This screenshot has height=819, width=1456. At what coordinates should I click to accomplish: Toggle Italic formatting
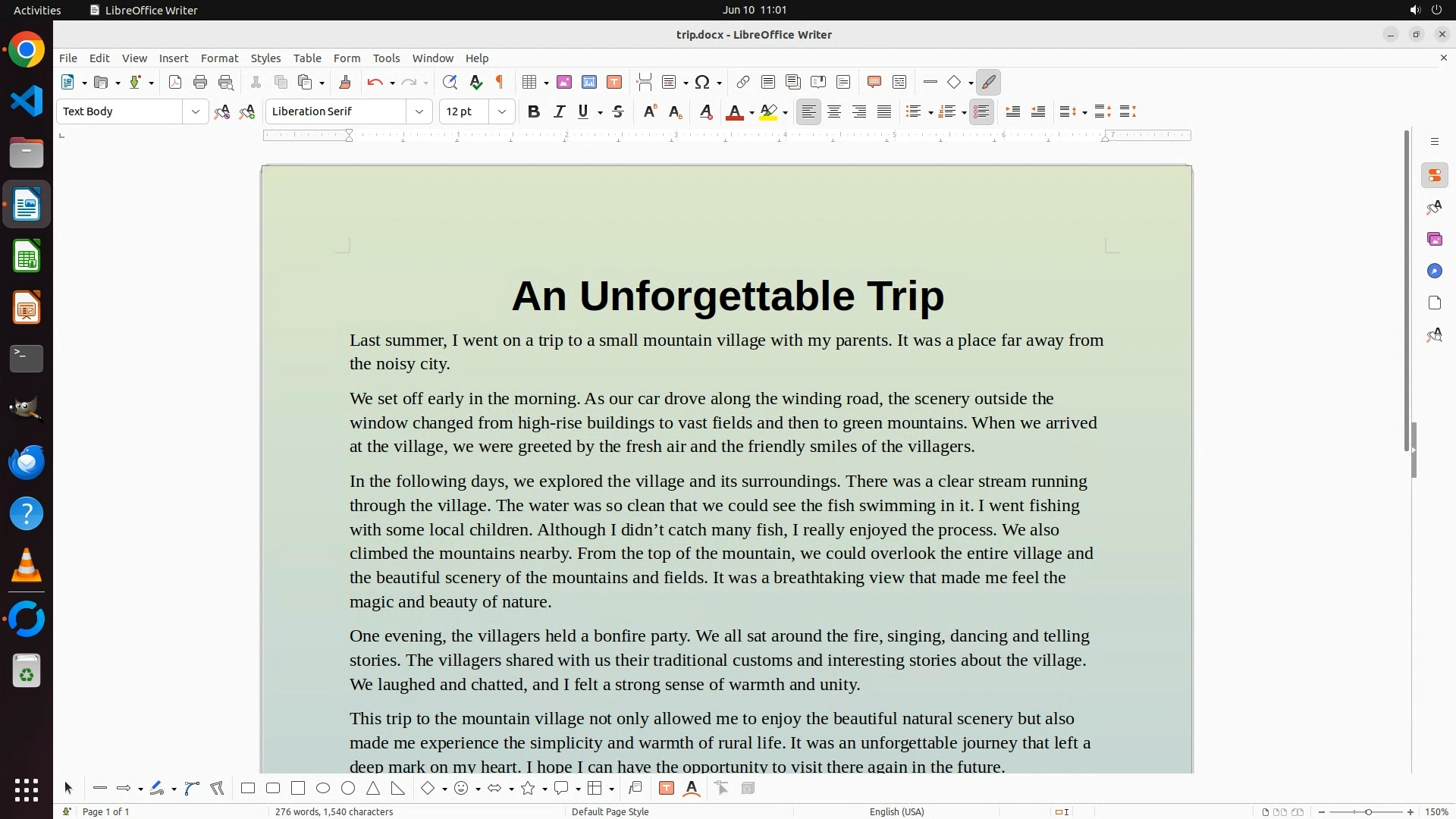coord(560,112)
